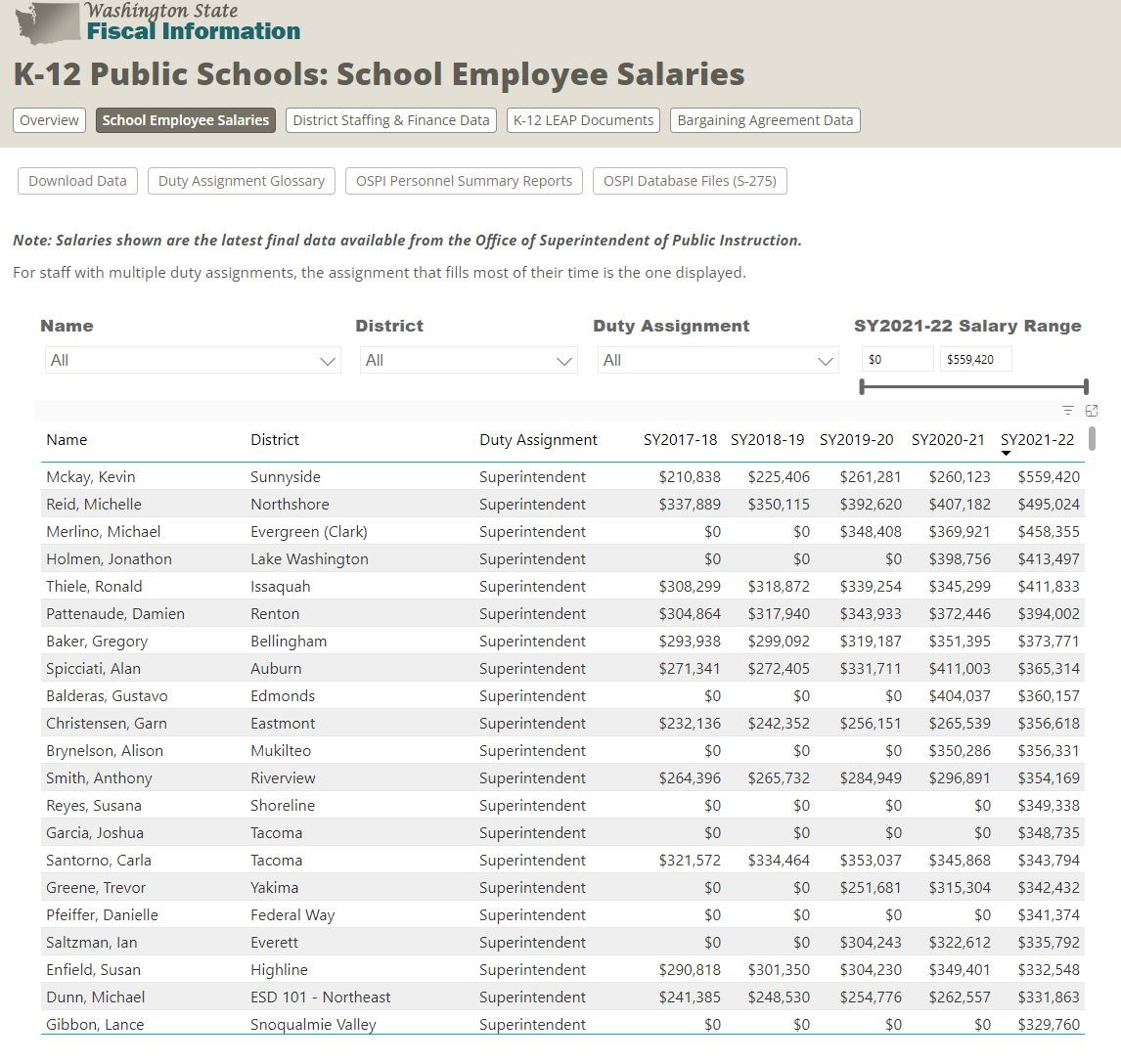
Task: Open OSPI Personnel Summary Reports
Action: point(464,181)
